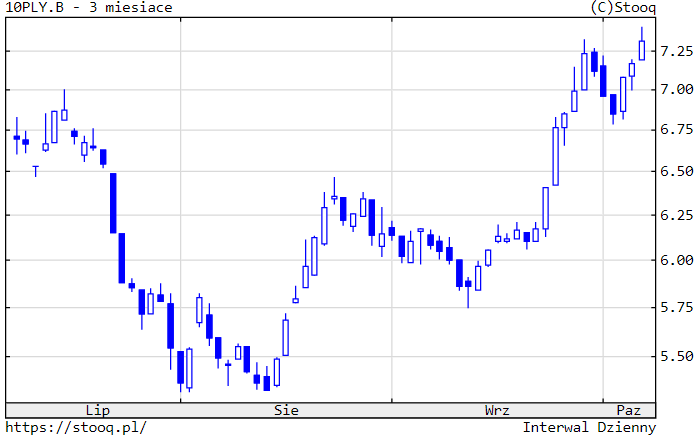
Task: Select the Sie month label on the axis
Action: click(x=286, y=410)
